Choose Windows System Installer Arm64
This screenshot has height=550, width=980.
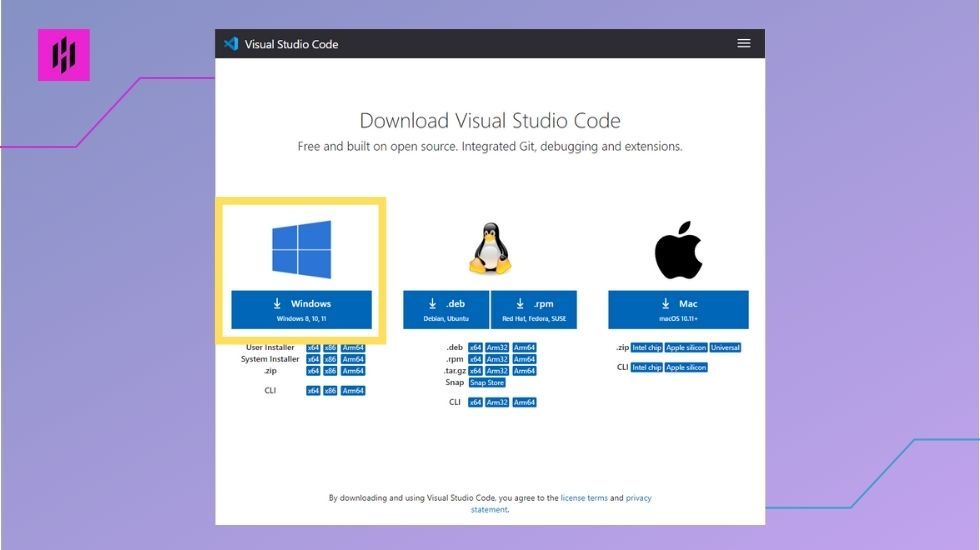point(353,359)
